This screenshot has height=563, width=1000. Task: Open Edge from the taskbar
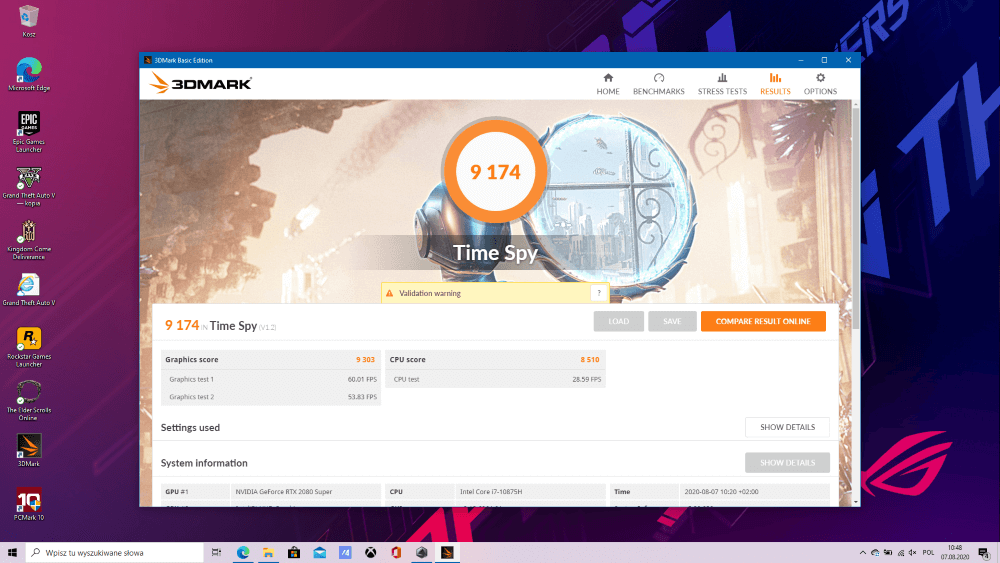tap(243, 553)
